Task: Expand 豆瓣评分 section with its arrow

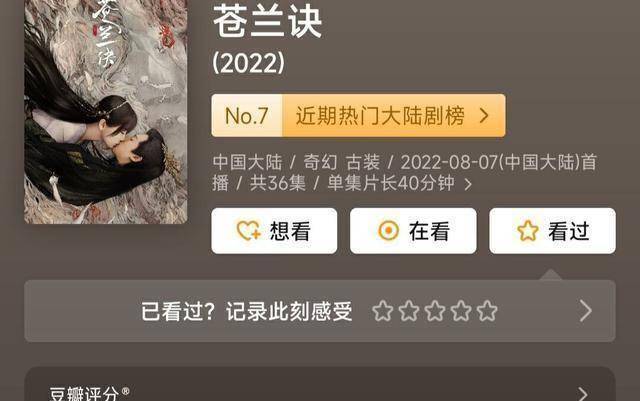Action: 583,394
